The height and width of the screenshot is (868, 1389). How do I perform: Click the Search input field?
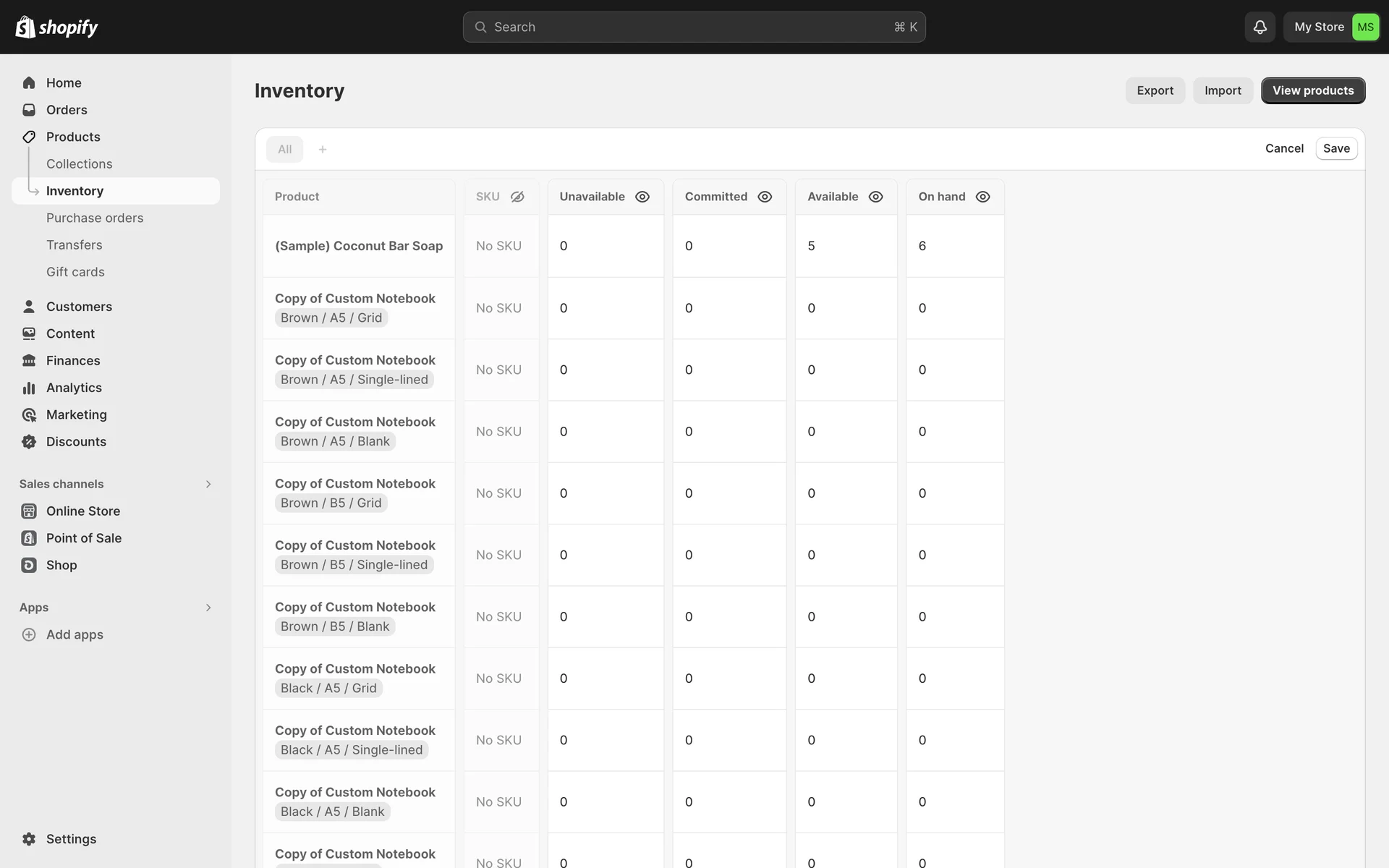(694, 27)
